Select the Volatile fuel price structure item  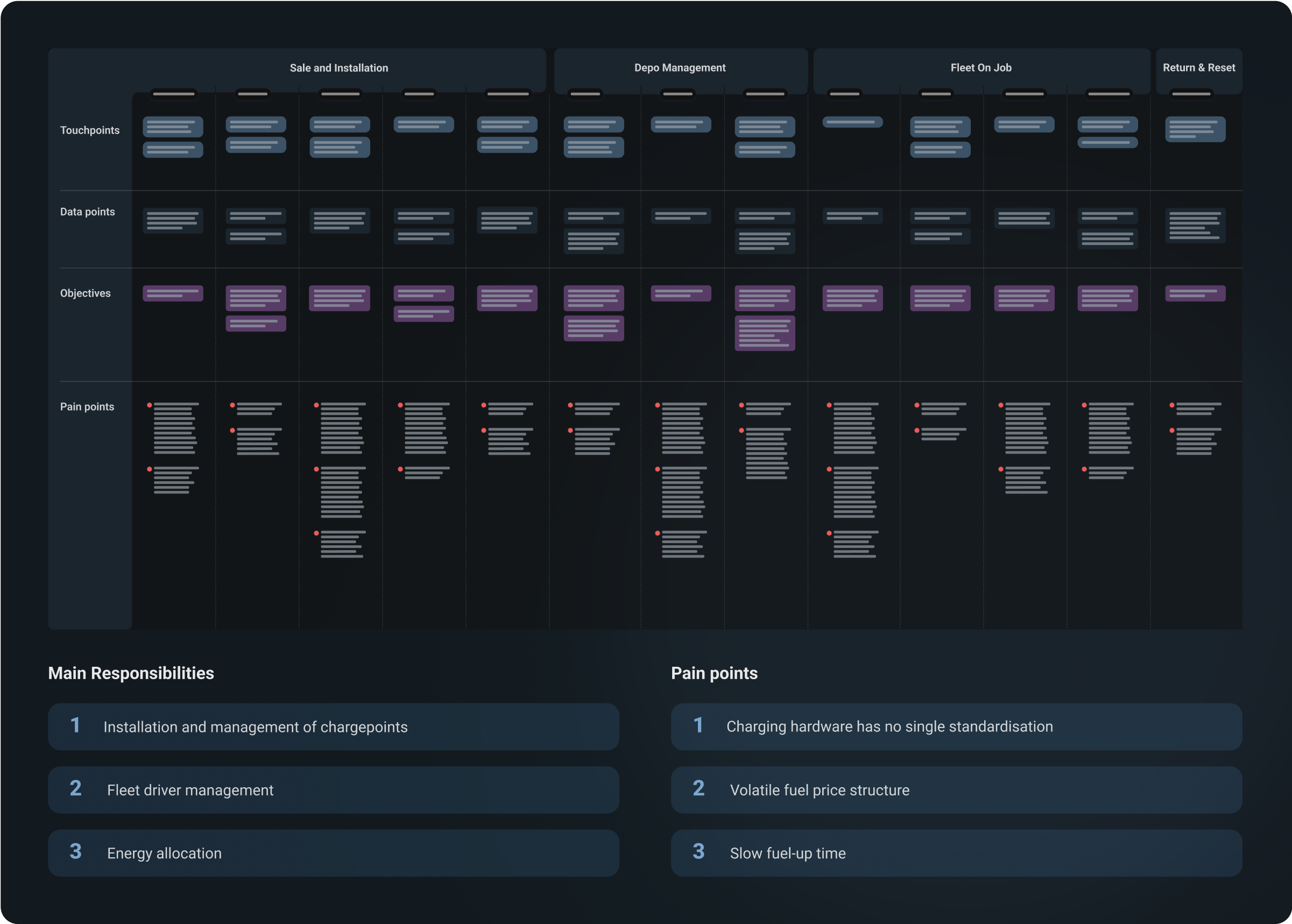pyautogui.click(x=819, y=789)
